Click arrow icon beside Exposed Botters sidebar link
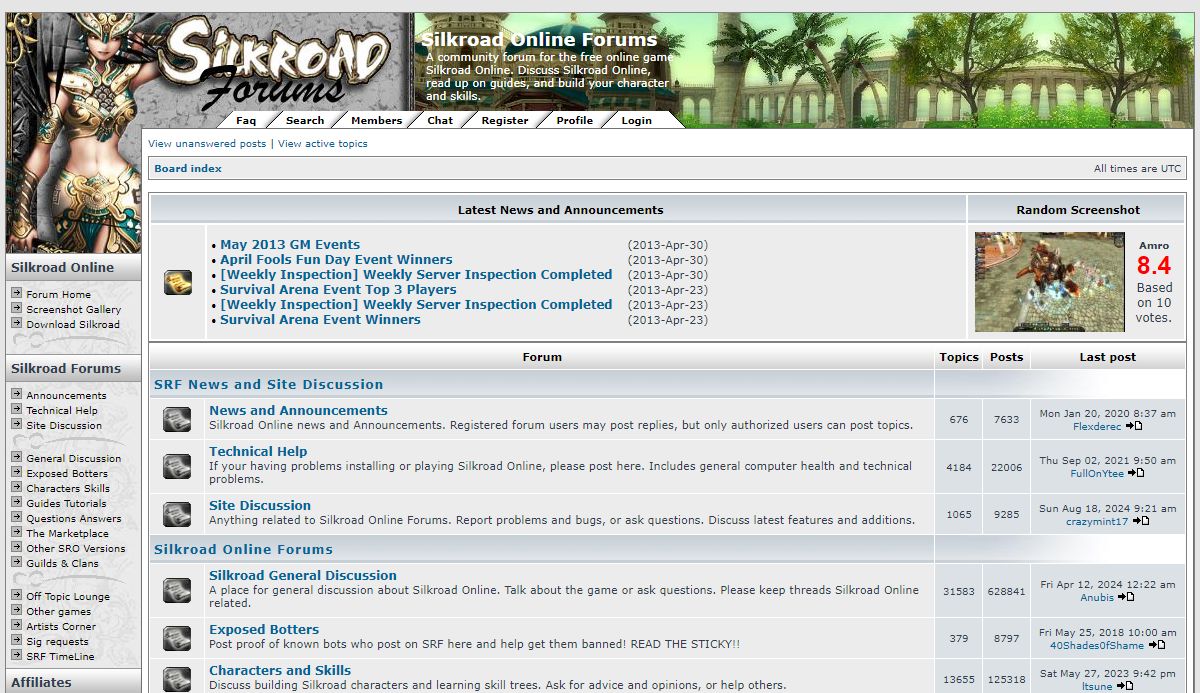The width and height of the screenshot is (1200, 693). click(17, 473)
